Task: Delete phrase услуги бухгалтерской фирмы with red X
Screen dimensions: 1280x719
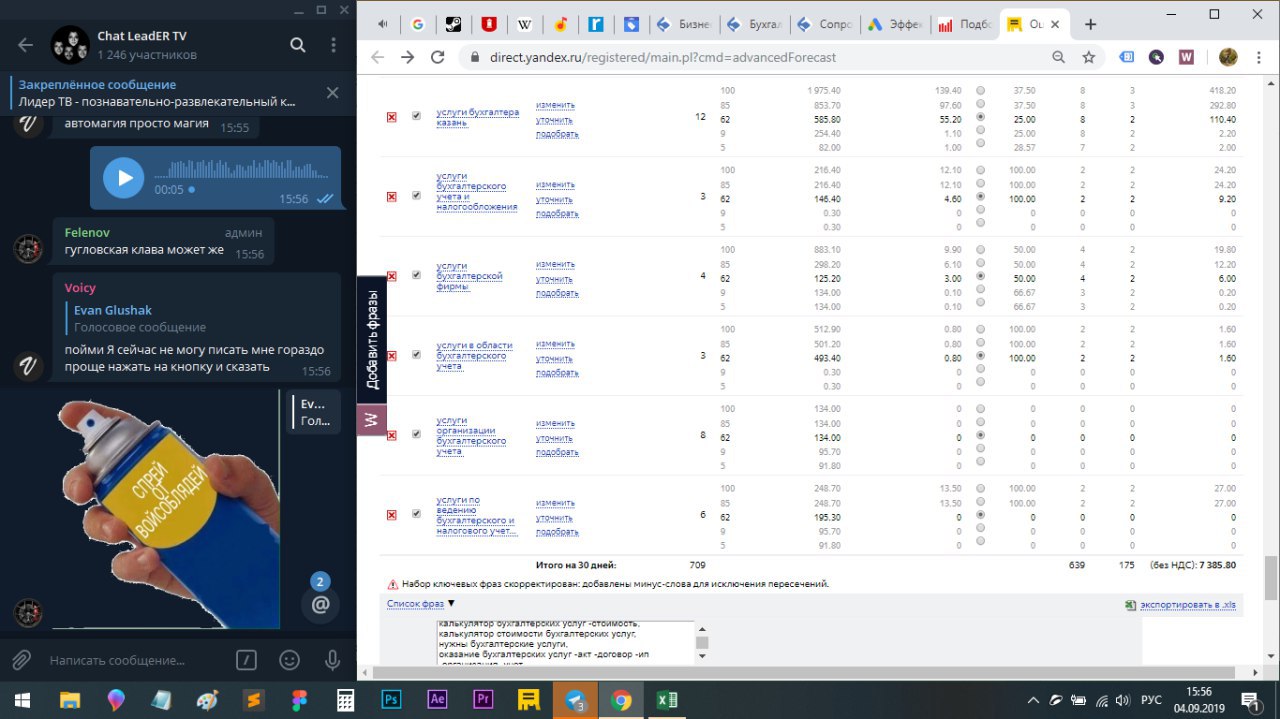Action: [392, 276]
